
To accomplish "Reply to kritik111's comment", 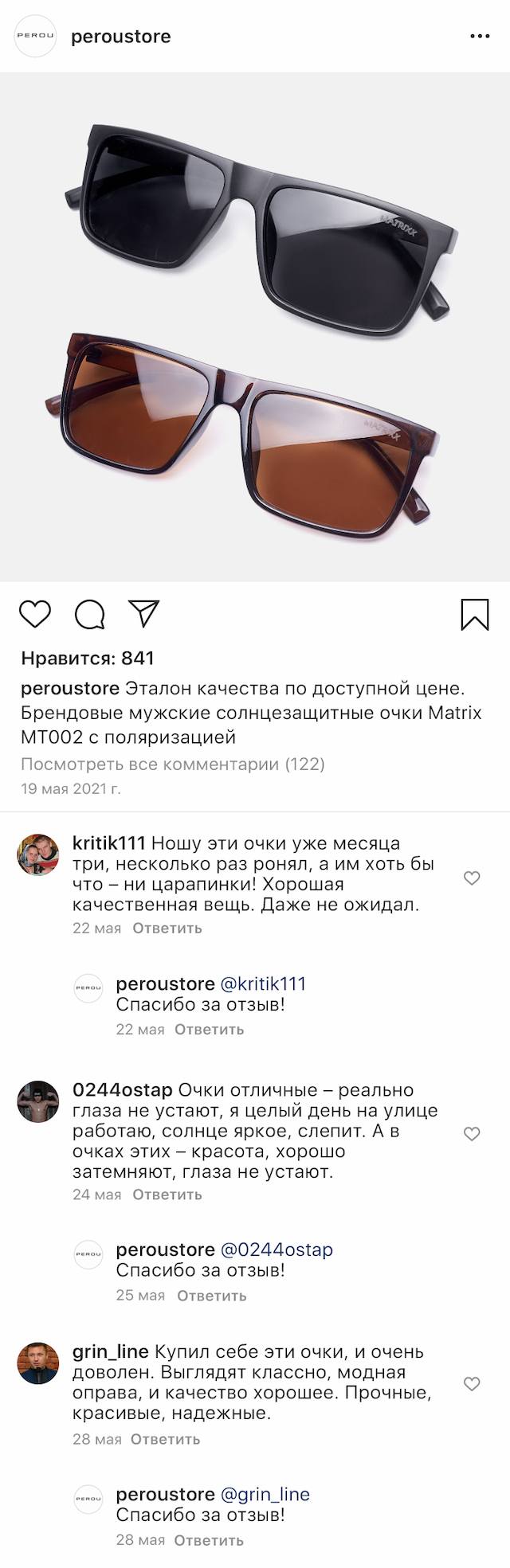I will click(x=167, y=928).
